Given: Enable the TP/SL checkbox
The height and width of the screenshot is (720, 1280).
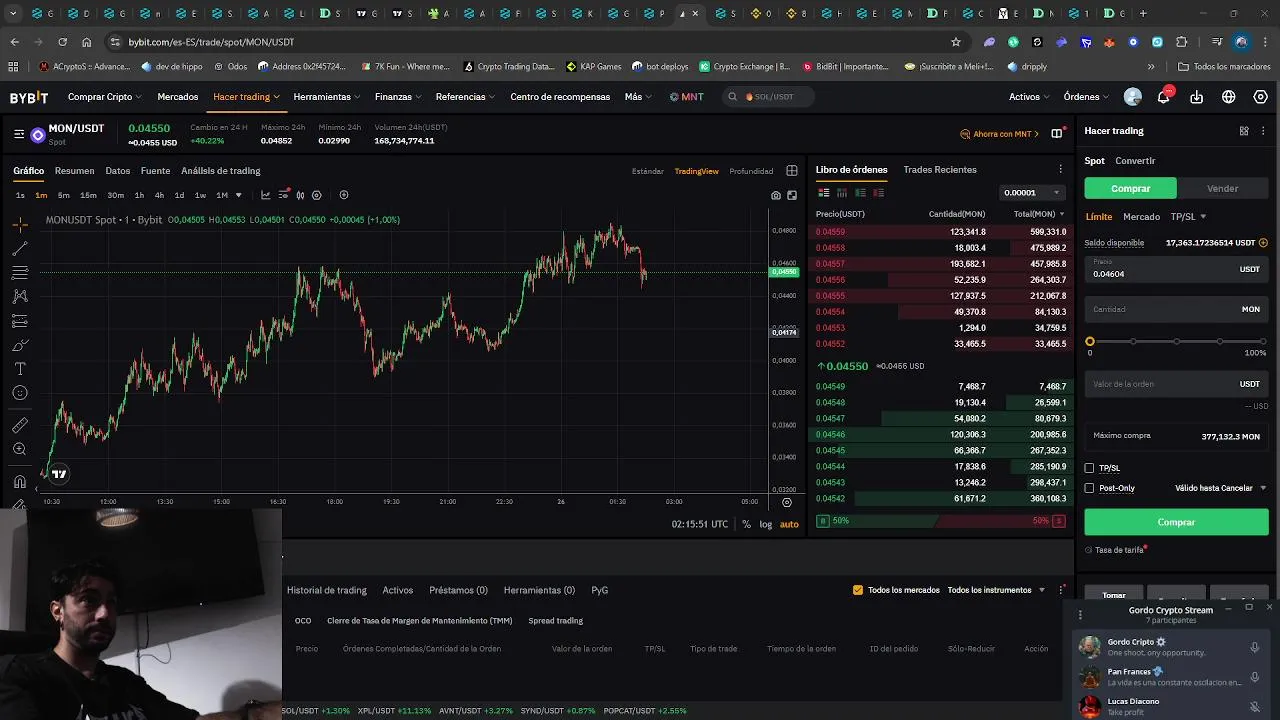Looking at the screenshot, I should pyautogui.click(x=1090, y=468).
